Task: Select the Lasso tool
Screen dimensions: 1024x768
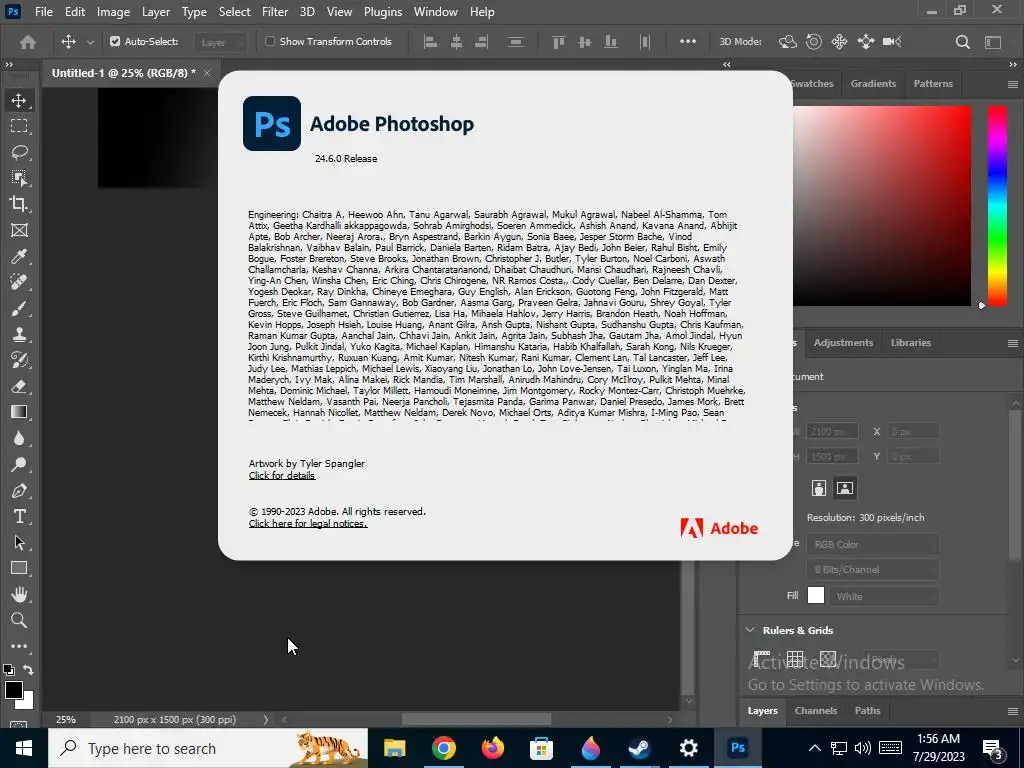Action: point(19,152)
